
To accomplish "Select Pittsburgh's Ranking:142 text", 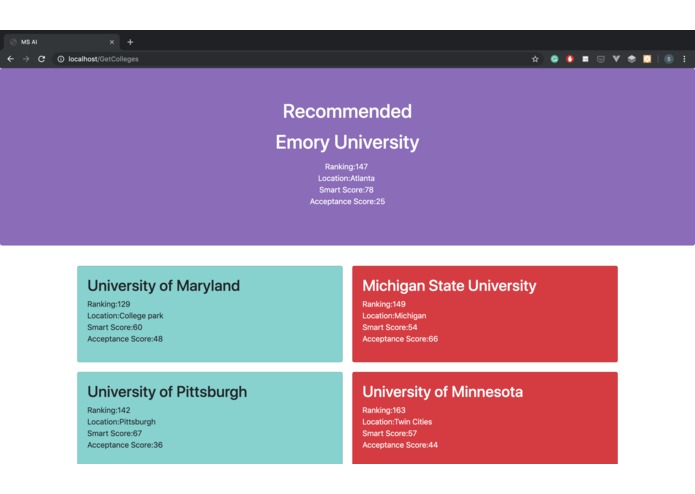I will point(109,410).
